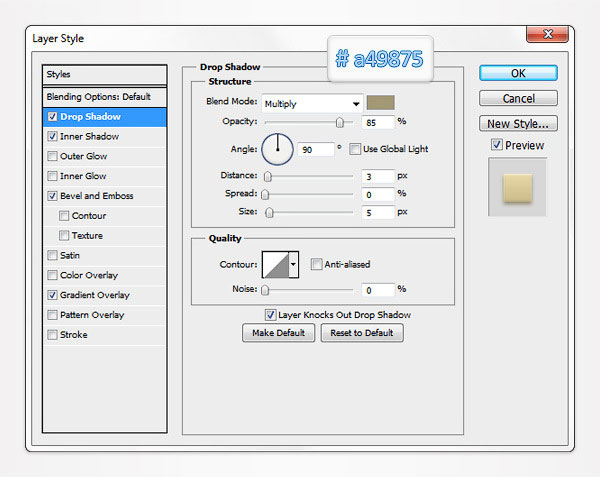Uncheck the Inner Shadow effect
Screen dimensions: 600x477
52,136
